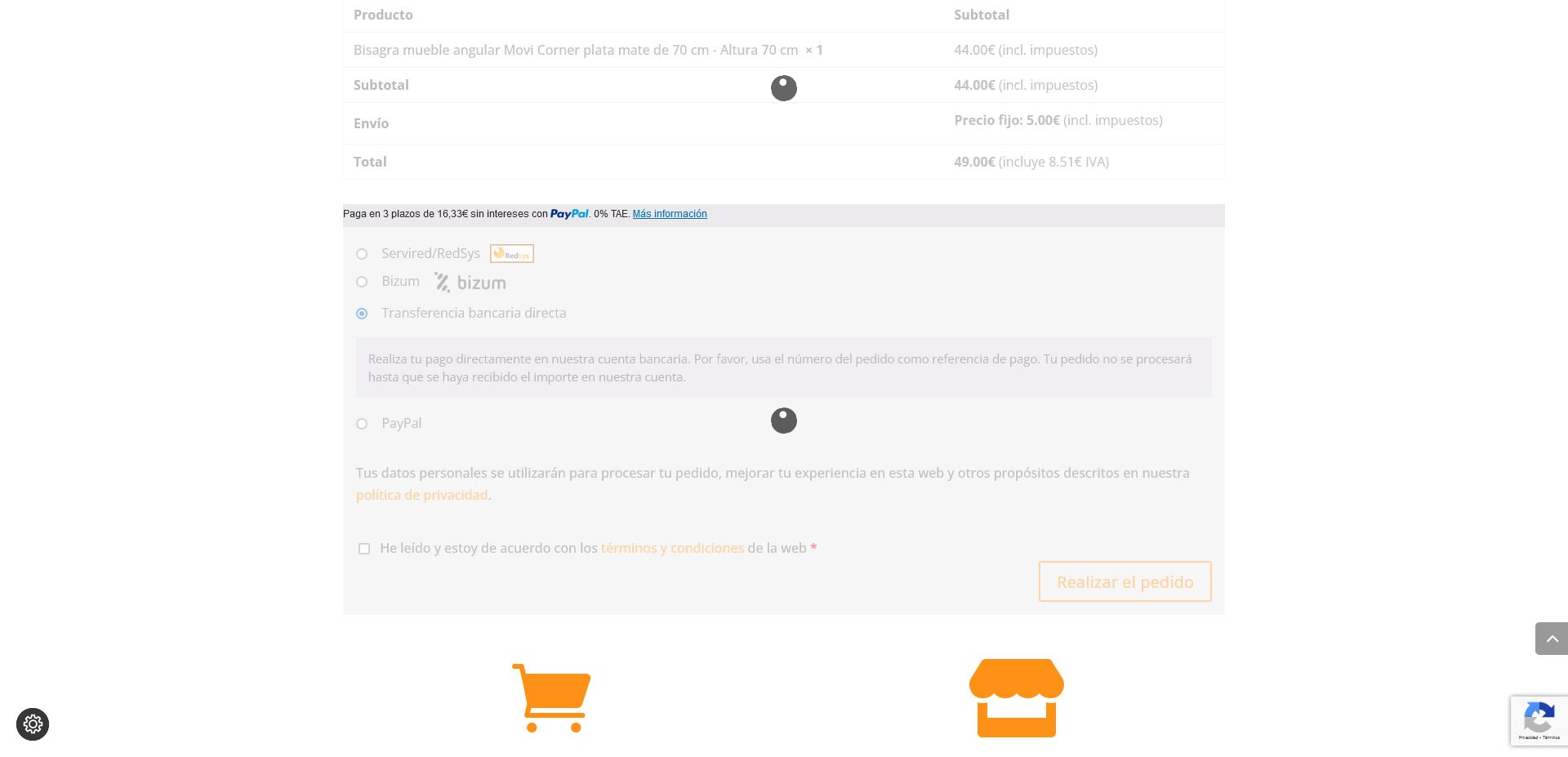Click the bank transfer instructions box
Viewport: 1568px width, 757px height.
click(x=784, y=367)
